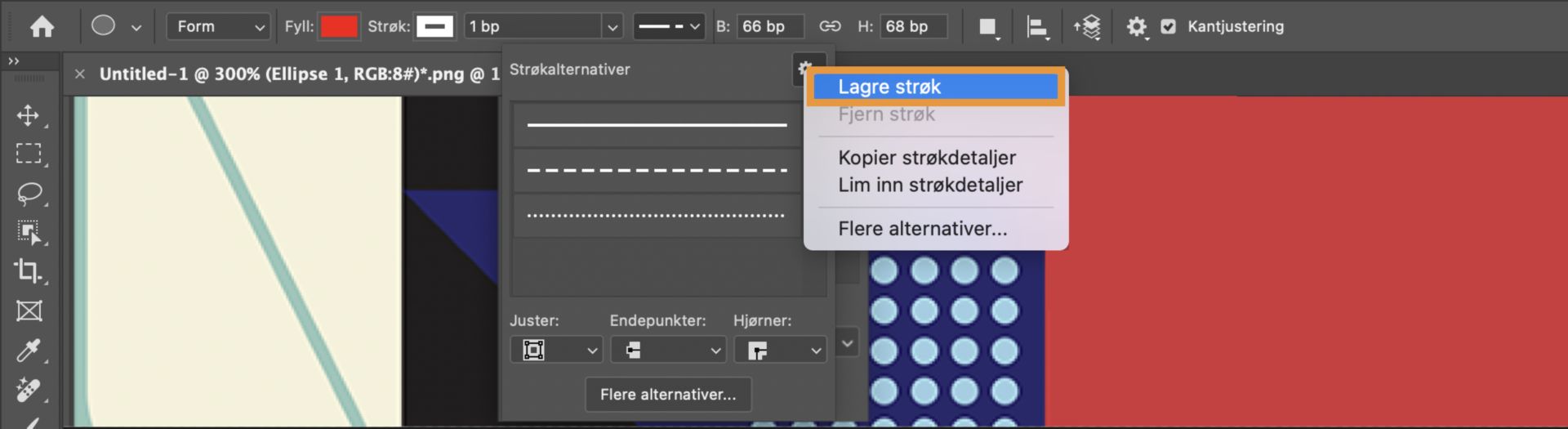Image resolution: width=1568 pixels, height=429 pixels.
Task: Select the Eyedropper tool
Action: click(x=29, y=351)
